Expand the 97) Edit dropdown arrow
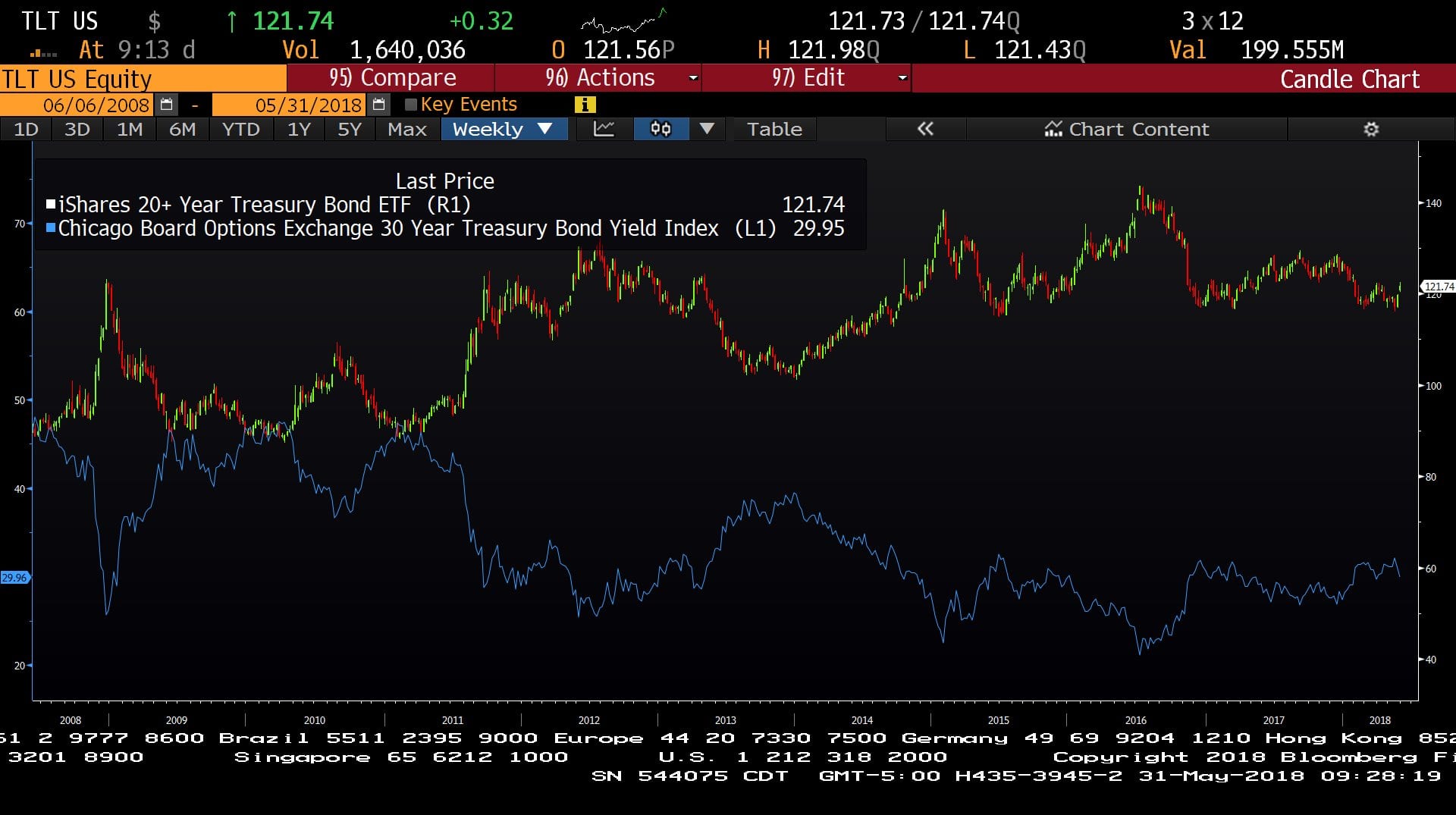This screenshot has height=815, width=1456. coord(902,78)
